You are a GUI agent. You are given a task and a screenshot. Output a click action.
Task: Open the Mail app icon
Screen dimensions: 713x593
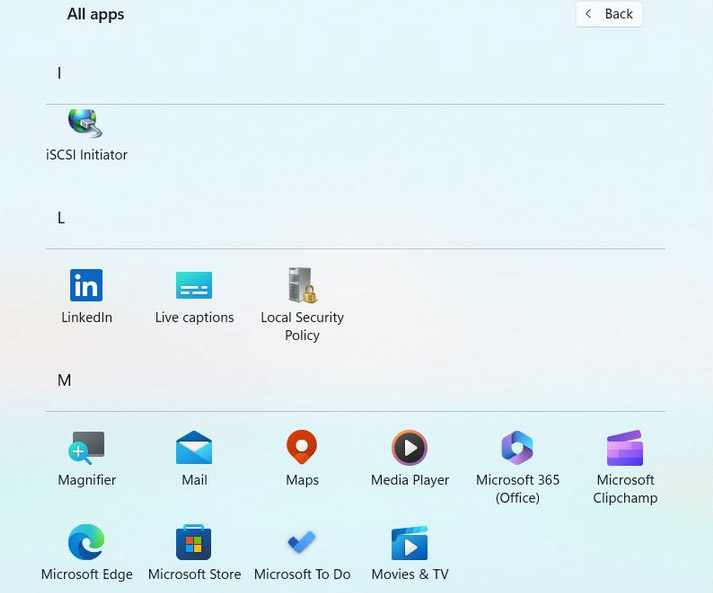coord(194,448)
